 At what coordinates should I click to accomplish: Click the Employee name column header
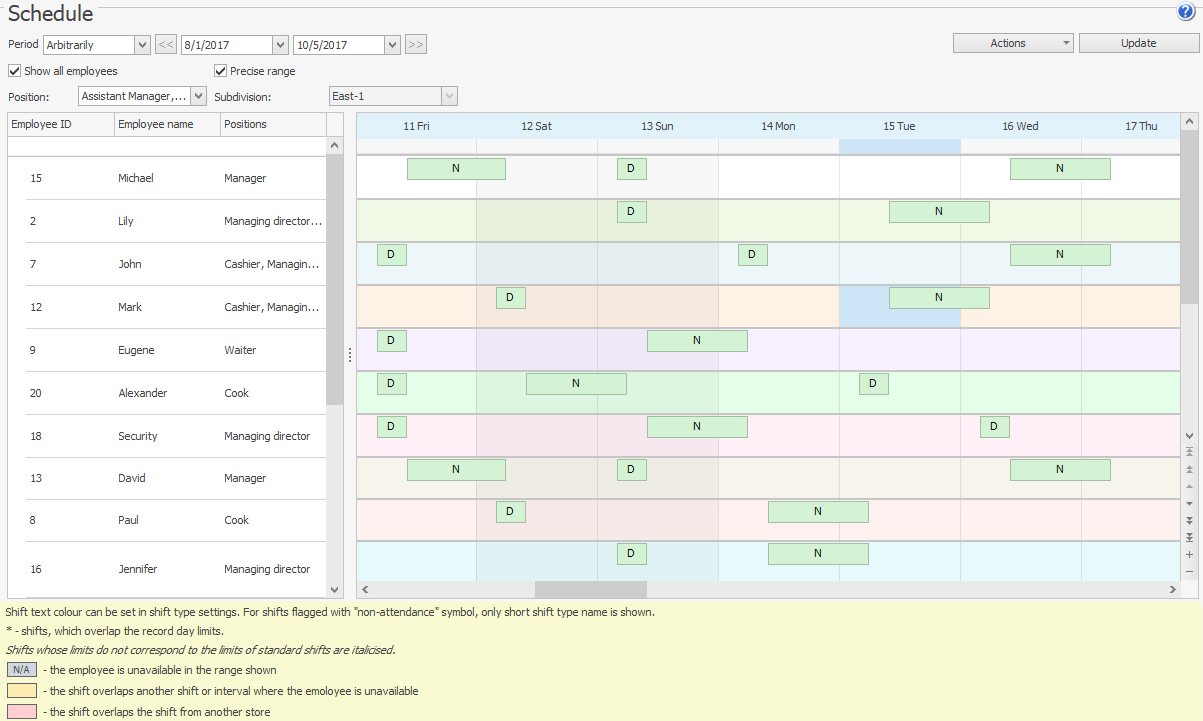167,124
